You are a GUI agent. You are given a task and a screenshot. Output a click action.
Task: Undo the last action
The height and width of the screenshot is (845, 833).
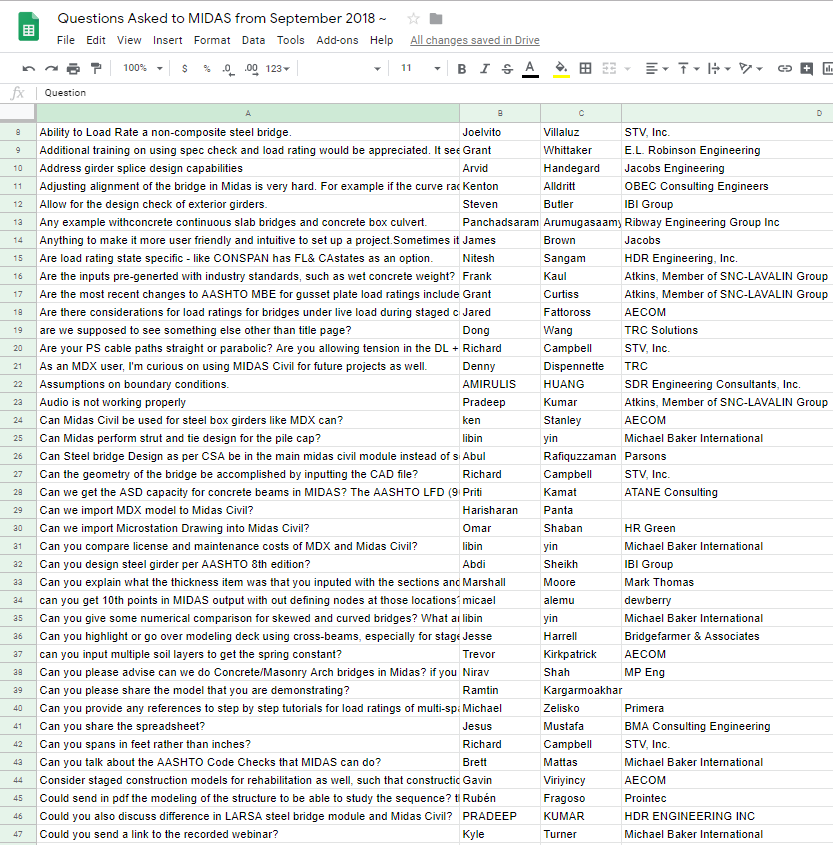[x=29, y=68]
